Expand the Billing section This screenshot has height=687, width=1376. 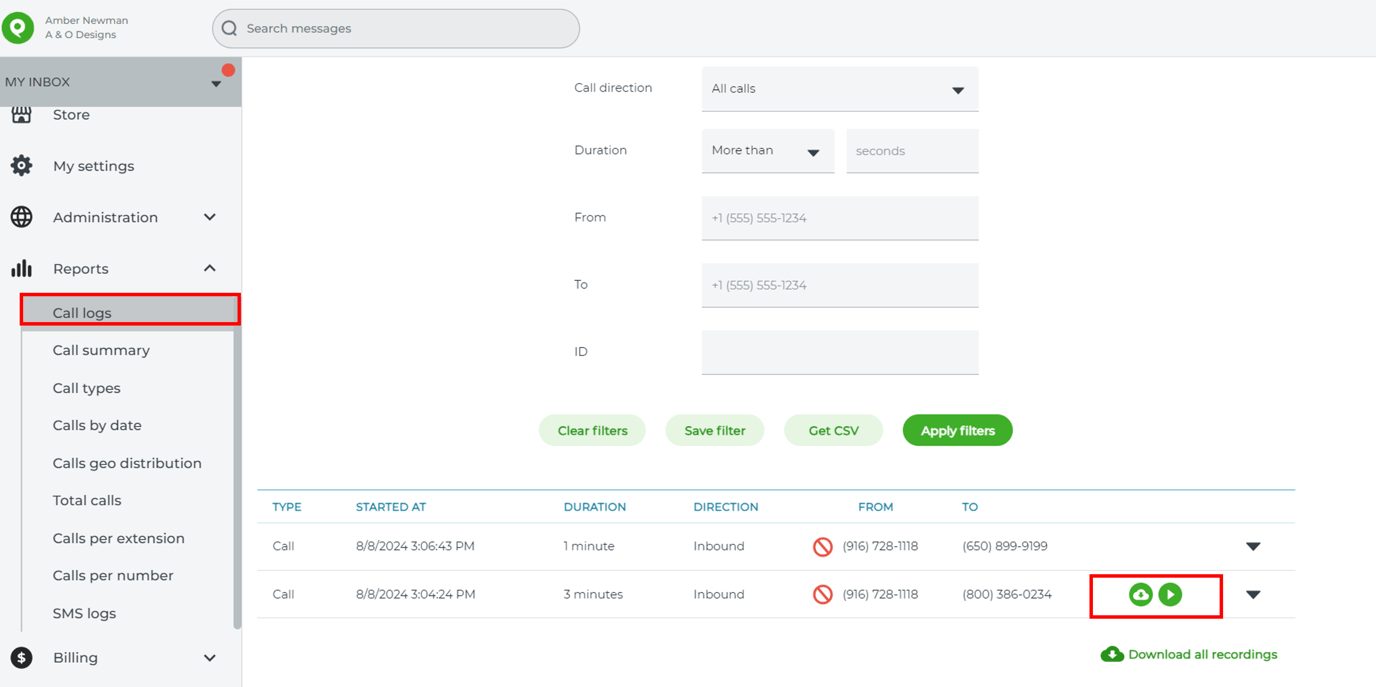tap(209, 658)
